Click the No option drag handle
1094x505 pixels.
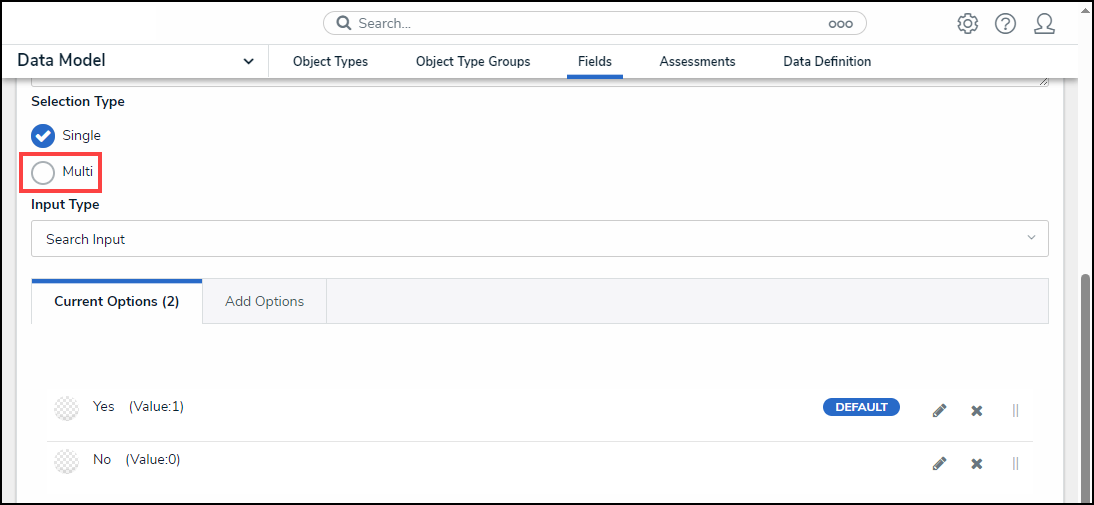pos(1015,463)
